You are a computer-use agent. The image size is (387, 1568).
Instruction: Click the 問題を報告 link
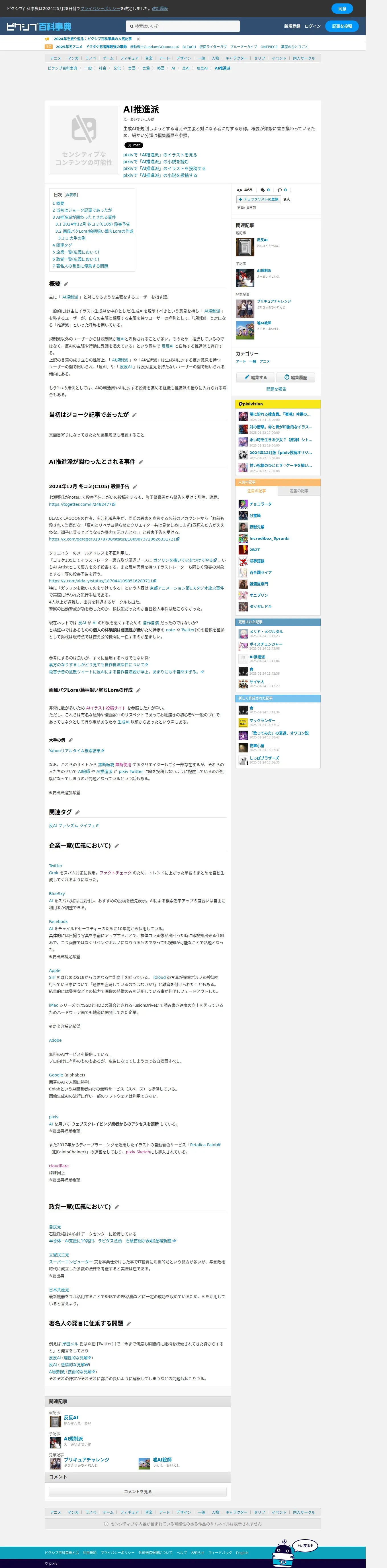276,389
